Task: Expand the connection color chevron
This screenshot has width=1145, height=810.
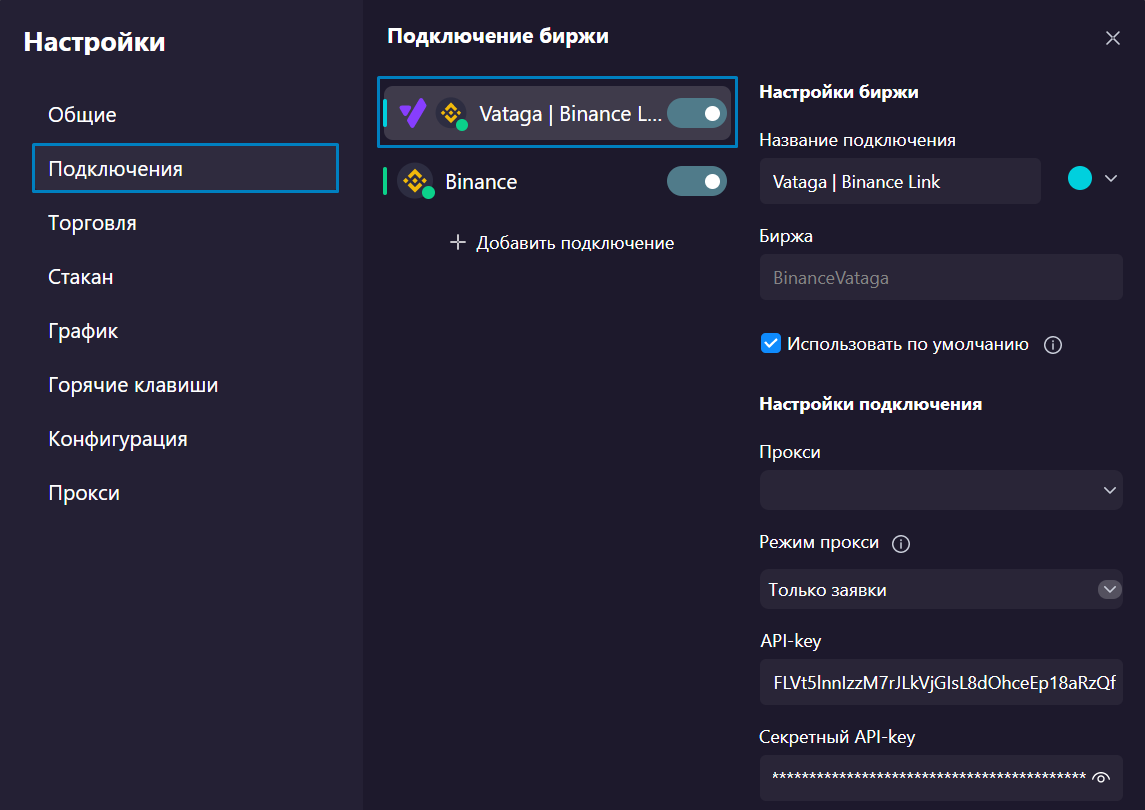Action: click(1111, 178)
